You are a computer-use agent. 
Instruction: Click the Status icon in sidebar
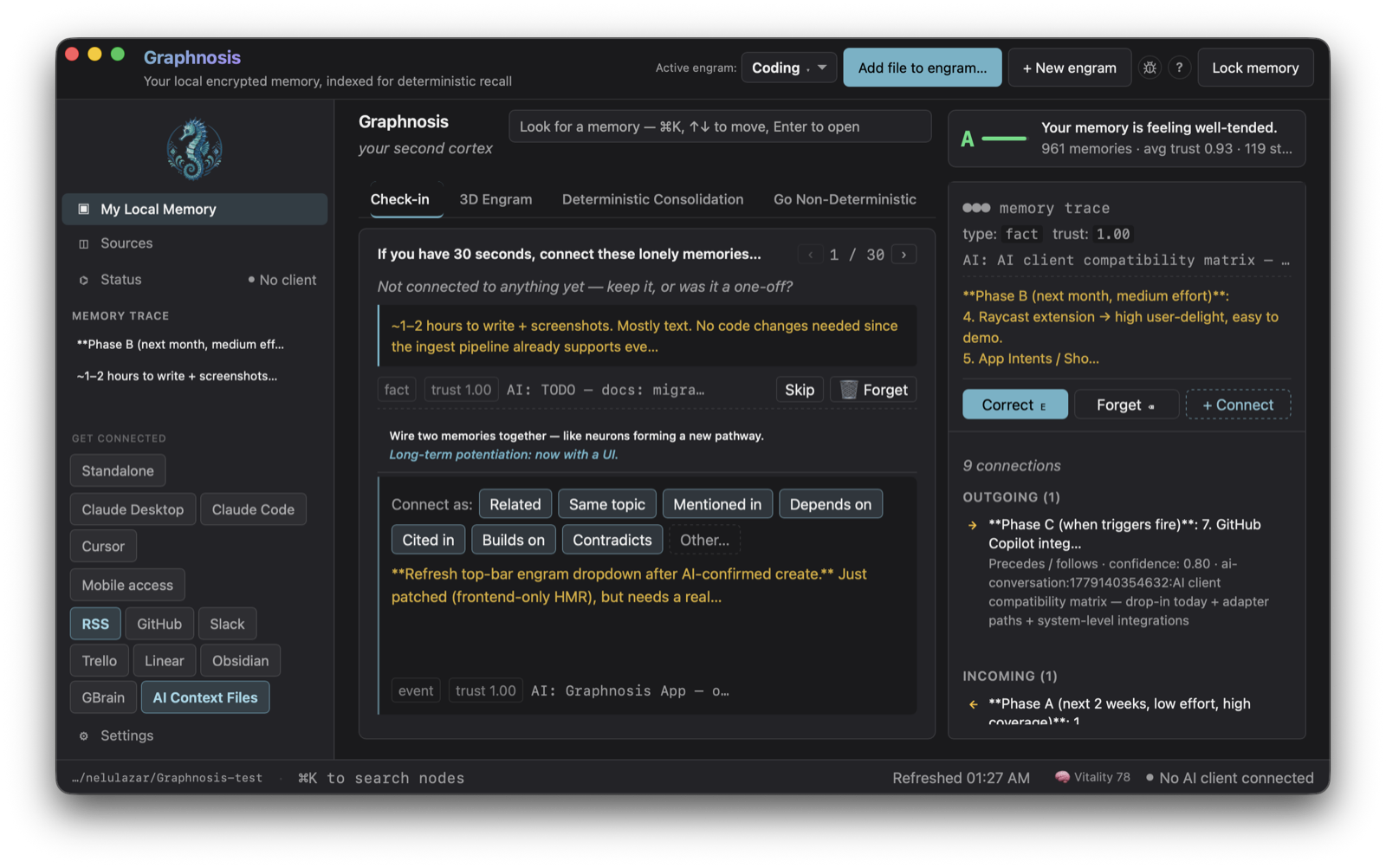point(84,280)
